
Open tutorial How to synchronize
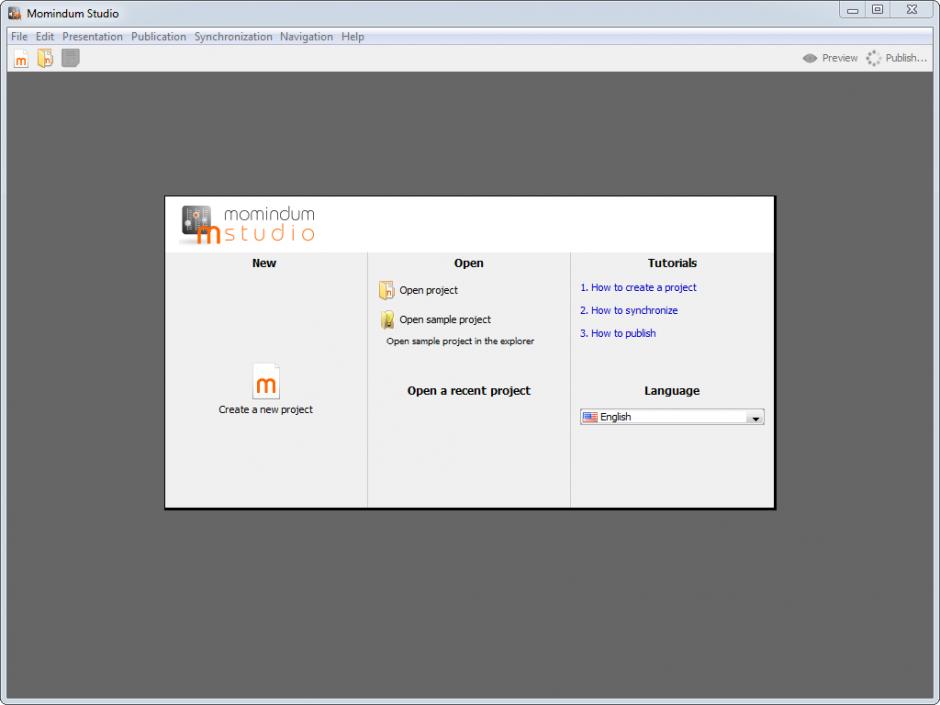[x=628, y=311]
